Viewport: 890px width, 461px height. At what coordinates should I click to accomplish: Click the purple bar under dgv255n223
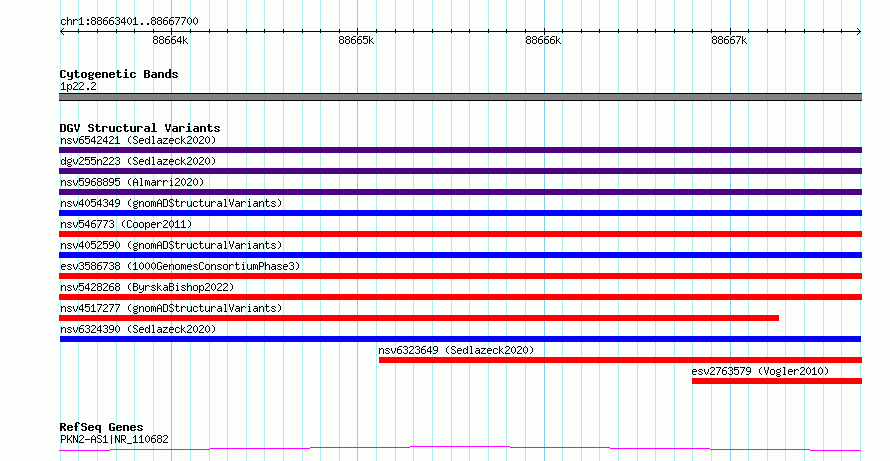460,171
